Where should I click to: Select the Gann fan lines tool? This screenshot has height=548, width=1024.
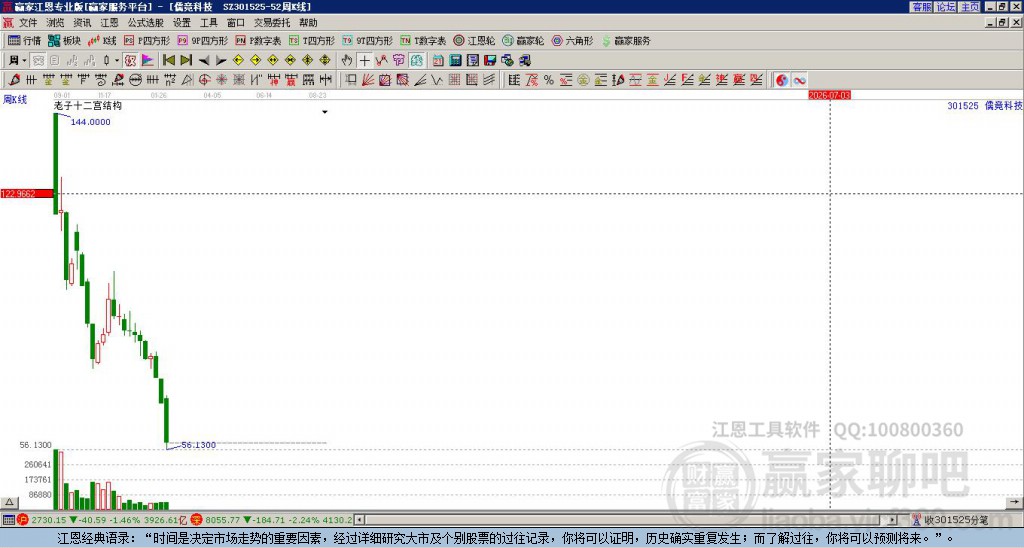pyautogui.click(x=368, y=80)
